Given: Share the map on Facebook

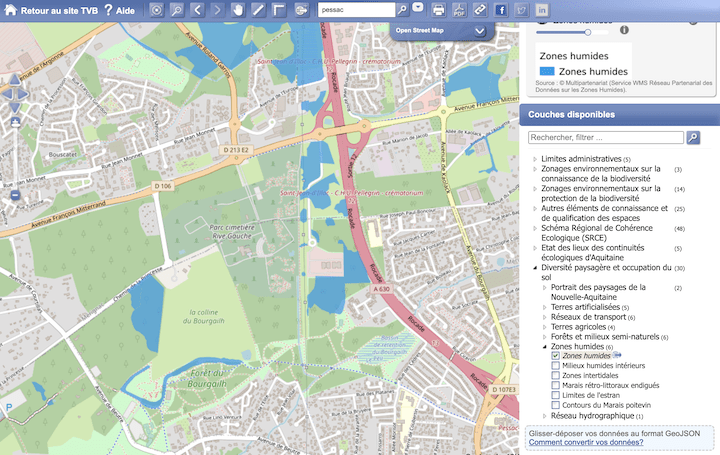Looking at the screenshot, I should (x=501, y=10).
